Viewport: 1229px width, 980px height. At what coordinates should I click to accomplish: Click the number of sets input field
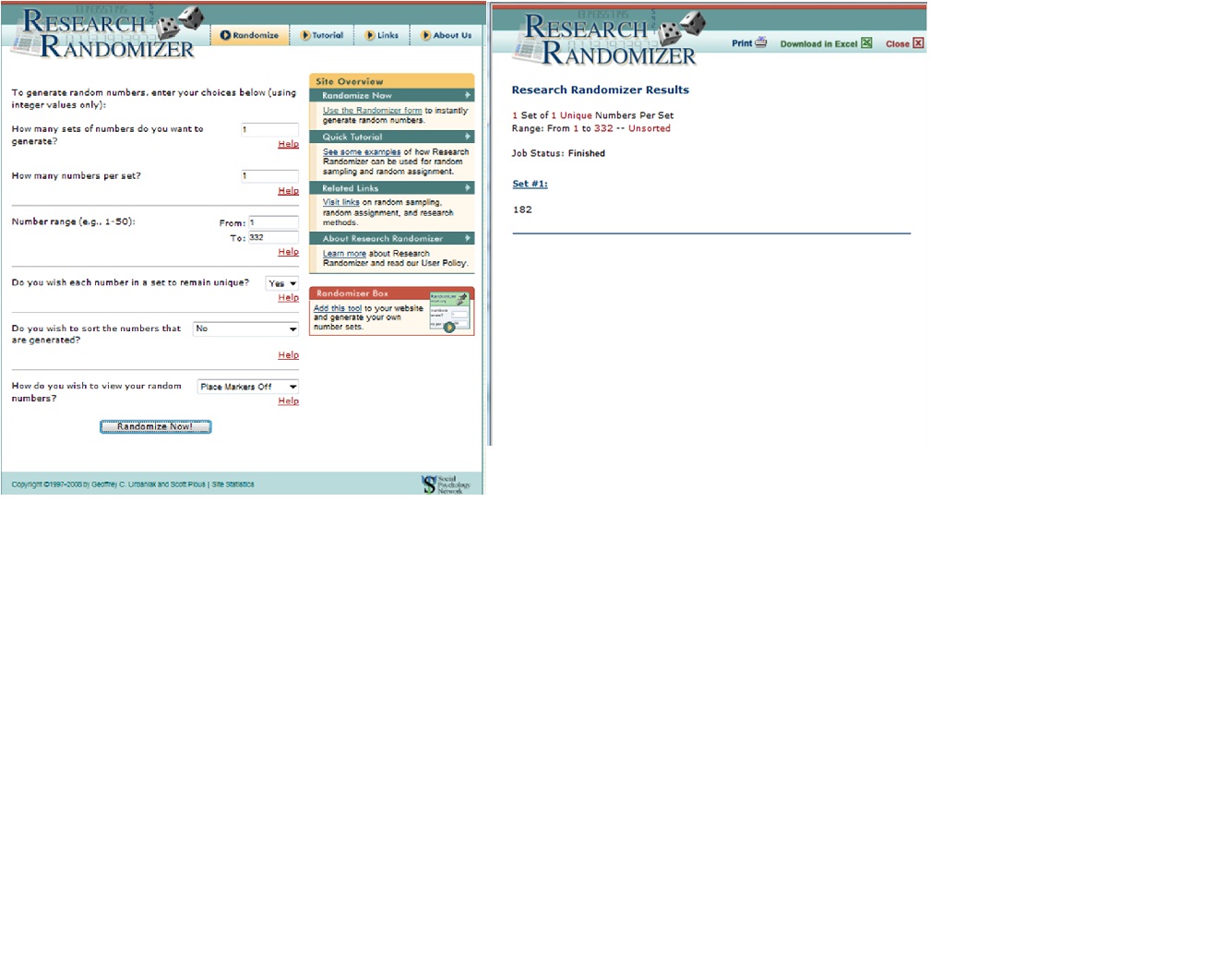[269, 129]
